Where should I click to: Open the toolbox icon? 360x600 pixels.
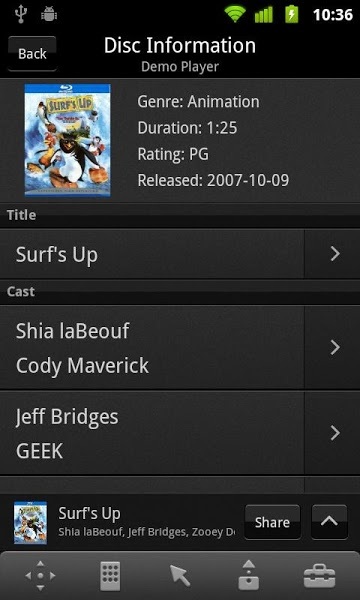tap(319, 576)
